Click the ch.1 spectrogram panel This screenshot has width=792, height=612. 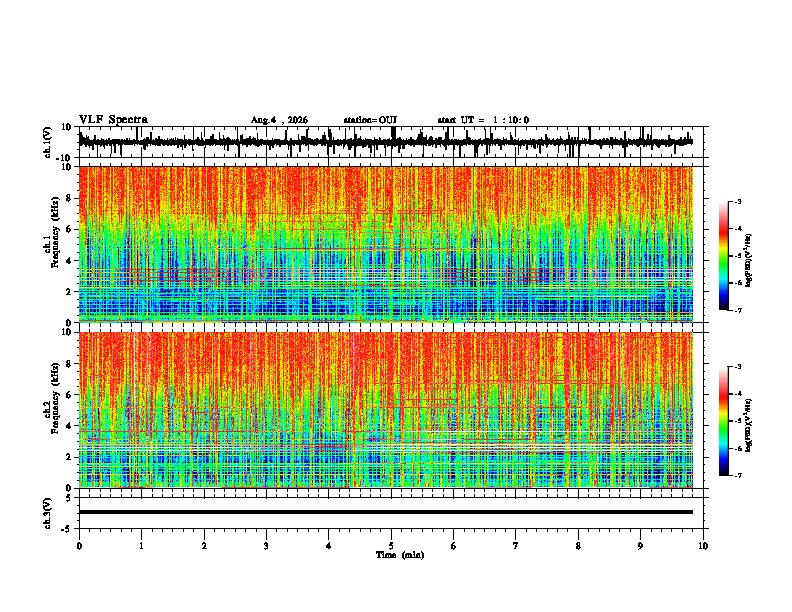coord(386,244)
